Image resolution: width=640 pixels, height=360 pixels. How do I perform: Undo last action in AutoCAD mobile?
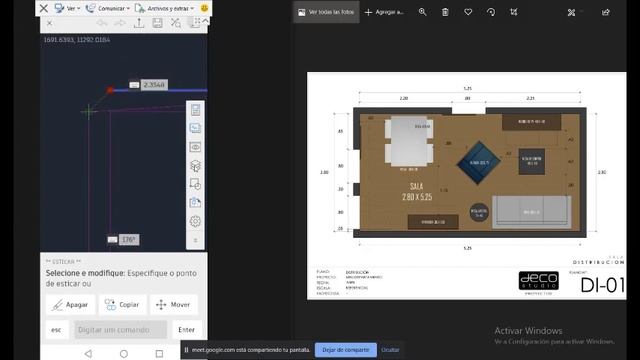[x=102, y=23]
